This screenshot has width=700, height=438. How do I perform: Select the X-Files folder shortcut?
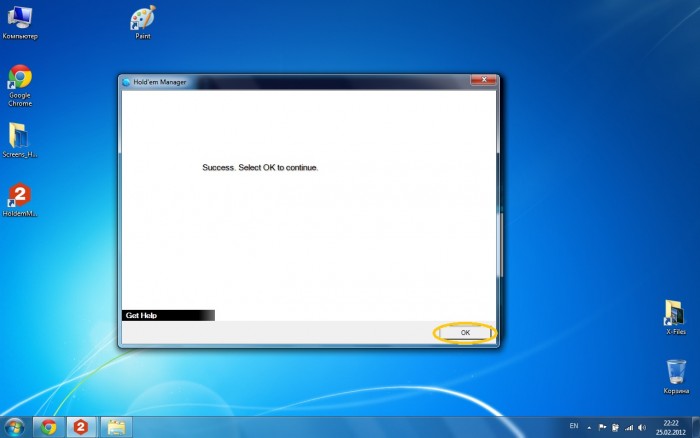click(675, 317)
